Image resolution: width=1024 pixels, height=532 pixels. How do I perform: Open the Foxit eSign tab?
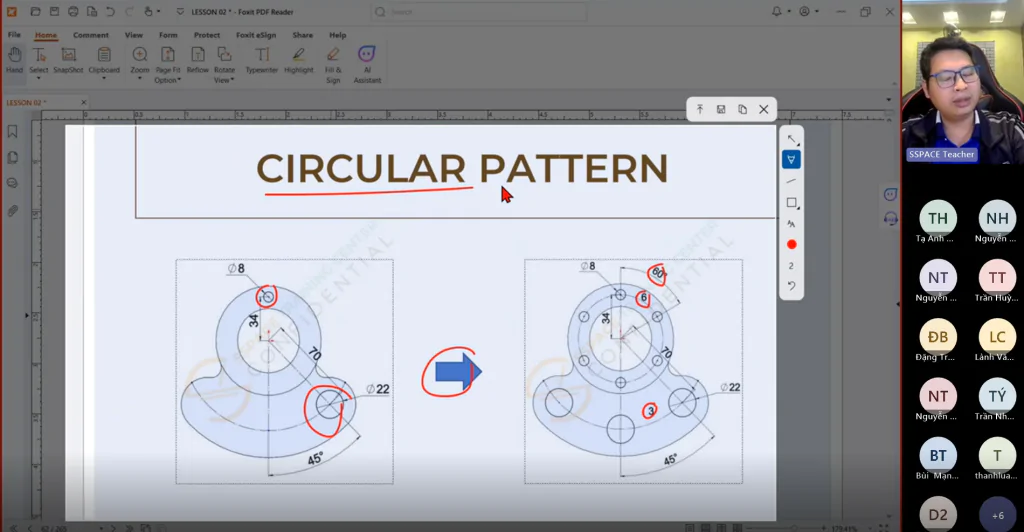pos(256,35)
